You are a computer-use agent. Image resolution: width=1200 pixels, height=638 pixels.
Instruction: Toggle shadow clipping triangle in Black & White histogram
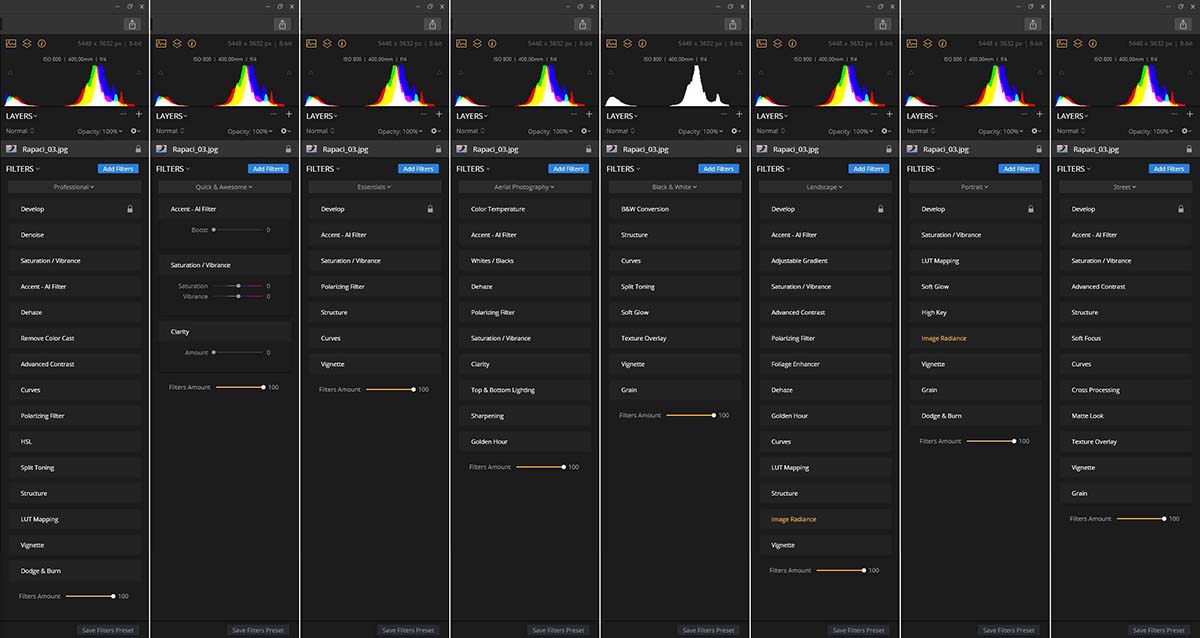(x=611, y=73)
